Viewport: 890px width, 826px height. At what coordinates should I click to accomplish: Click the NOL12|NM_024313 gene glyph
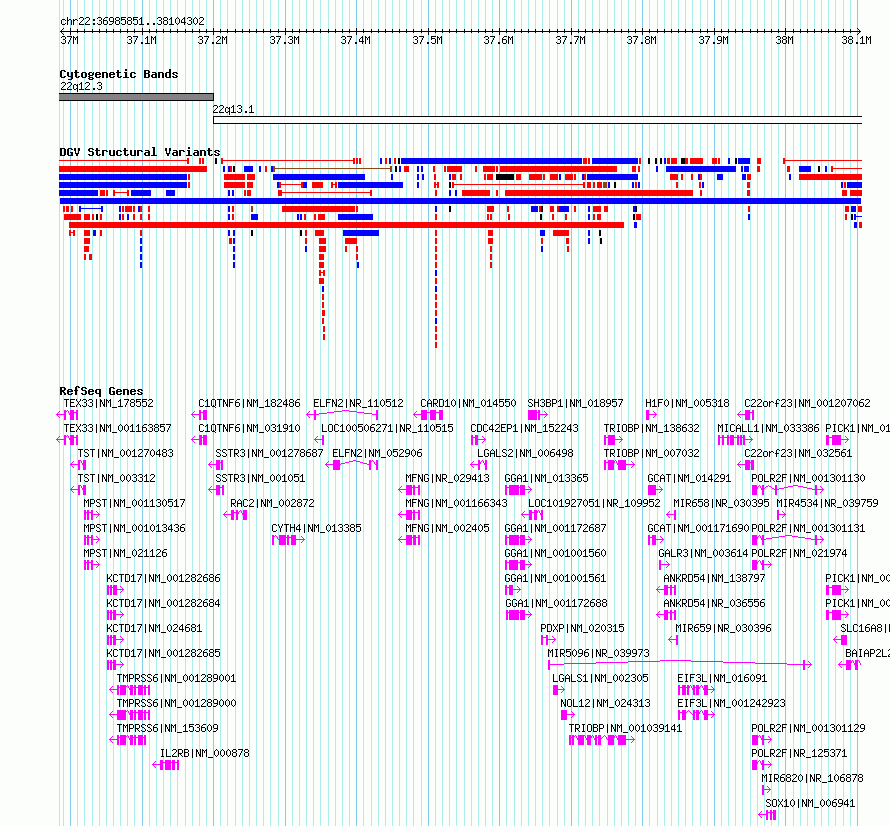(568, 715)
